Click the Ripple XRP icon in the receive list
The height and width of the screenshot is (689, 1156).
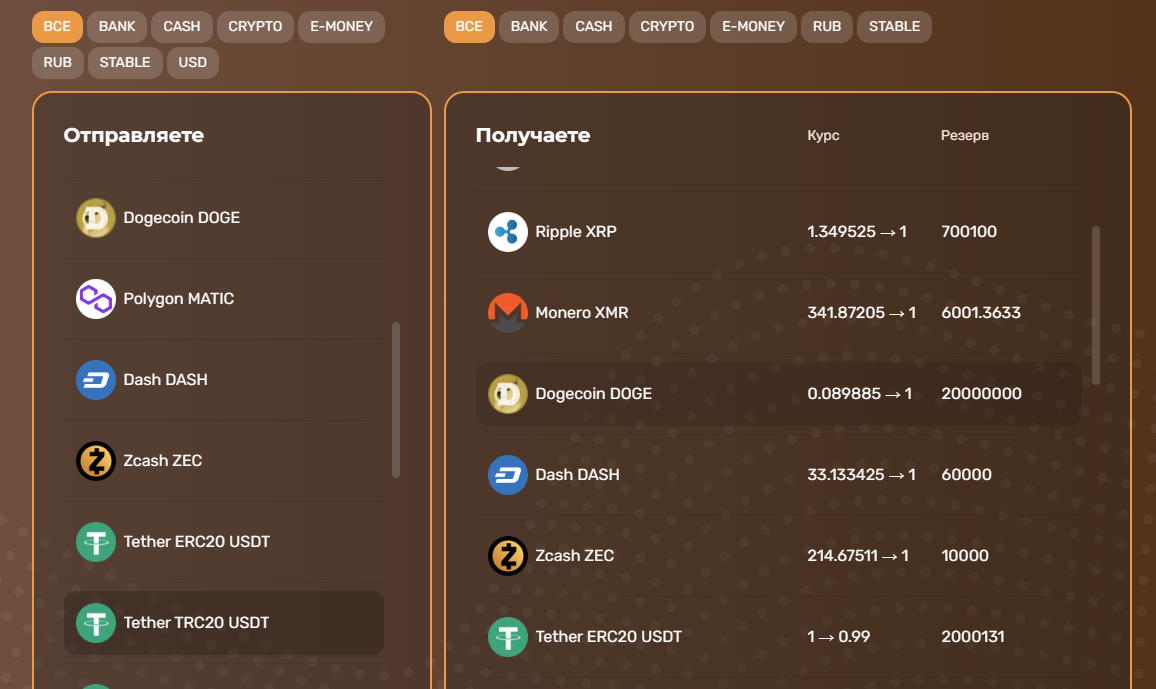pyautogui.click(x=507, y=232)
